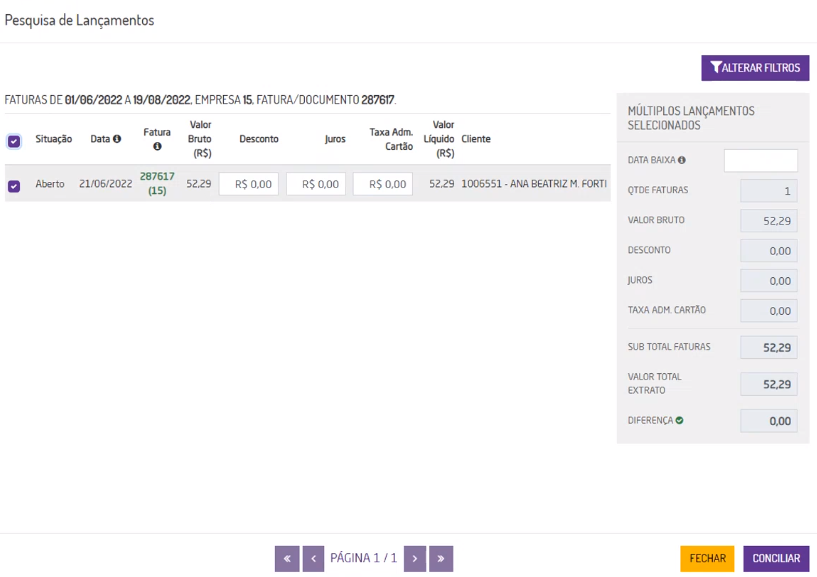Click the green check icon beside Diferença
This screenshot has height=577, width=817.
click(679, 420)
